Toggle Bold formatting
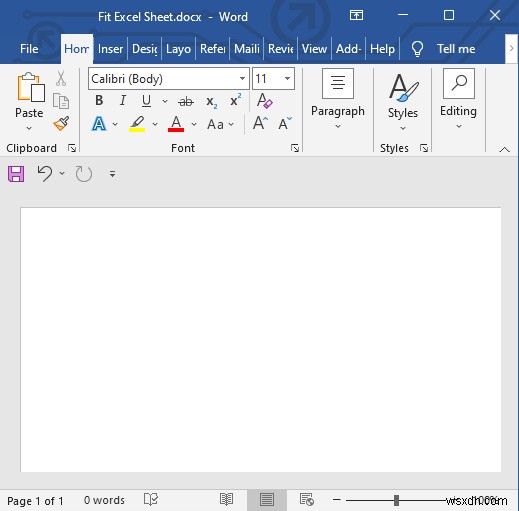Image resolution: width=519 pixels, height=511 pixels. (99, 100)
